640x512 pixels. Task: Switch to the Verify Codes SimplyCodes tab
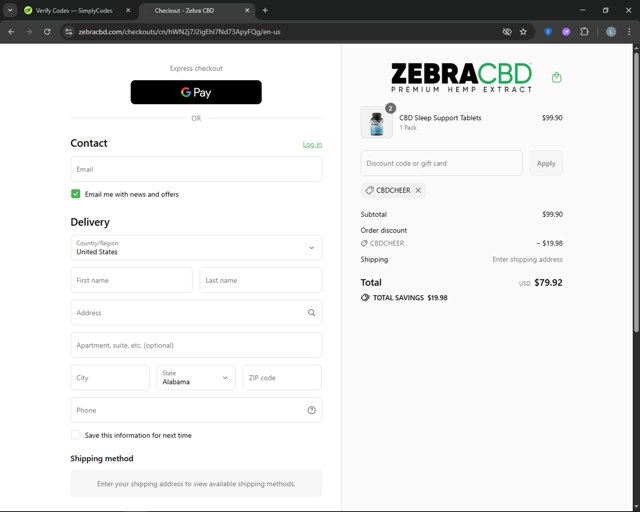click(74, 11)
